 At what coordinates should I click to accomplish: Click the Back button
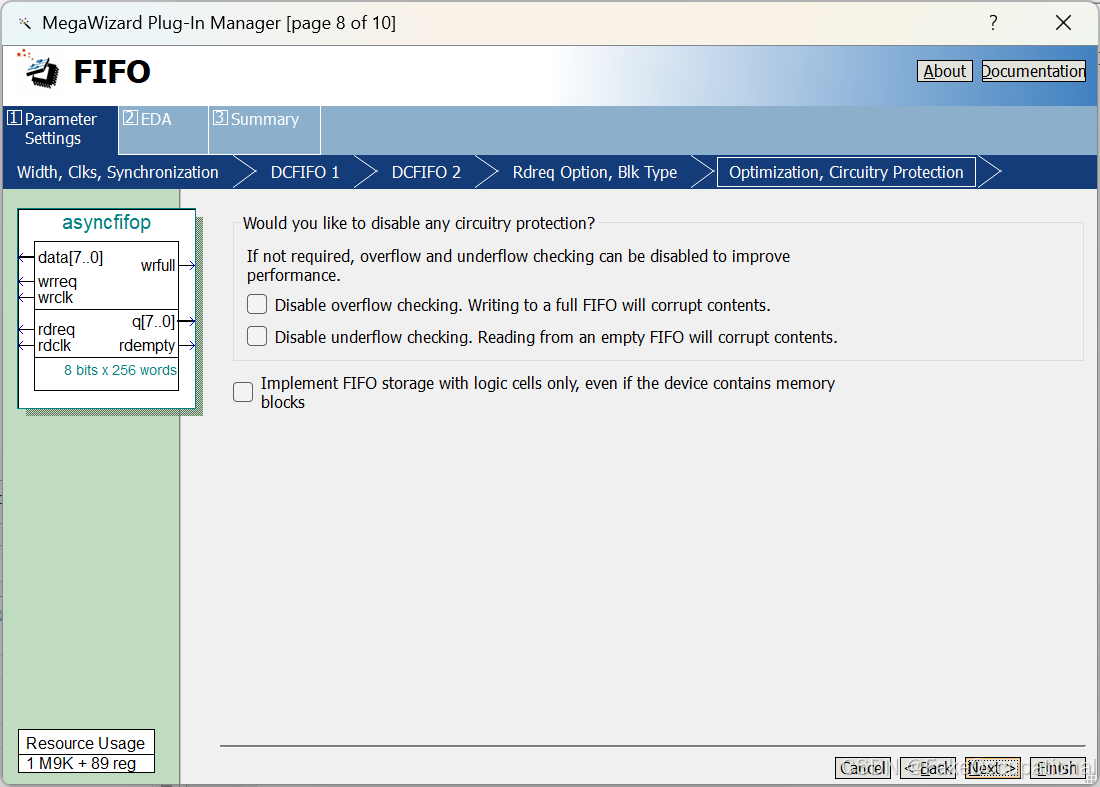pos(928,768)
